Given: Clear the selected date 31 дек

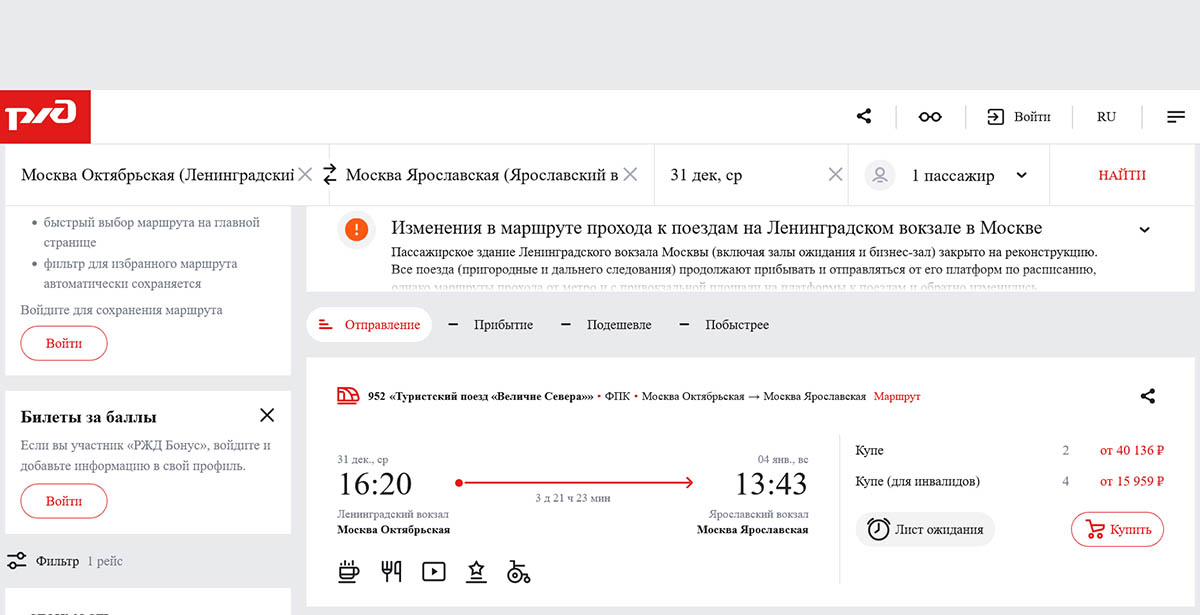Looking at the screenshot, I should (x=835, y=175).
